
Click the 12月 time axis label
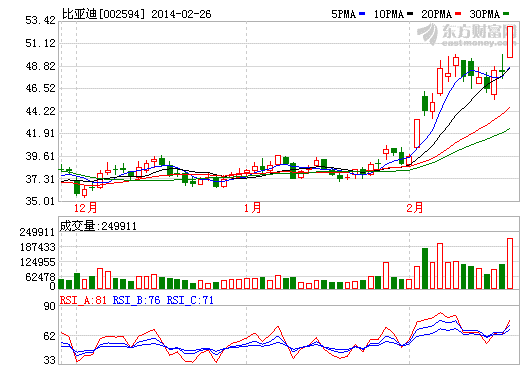coord(85,208)
